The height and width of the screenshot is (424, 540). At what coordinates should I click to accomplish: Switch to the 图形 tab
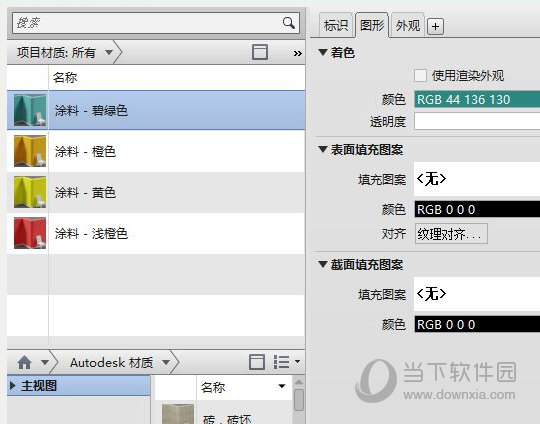pos(372,25)
